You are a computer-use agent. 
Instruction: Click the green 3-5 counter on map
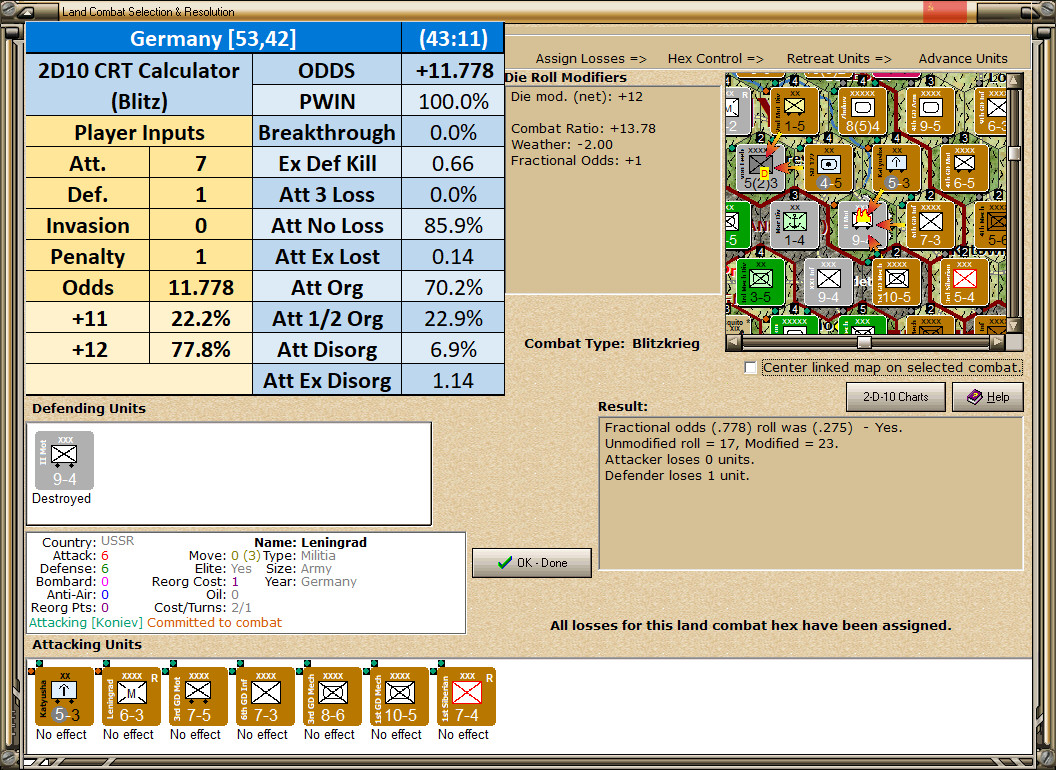[761, 282]
